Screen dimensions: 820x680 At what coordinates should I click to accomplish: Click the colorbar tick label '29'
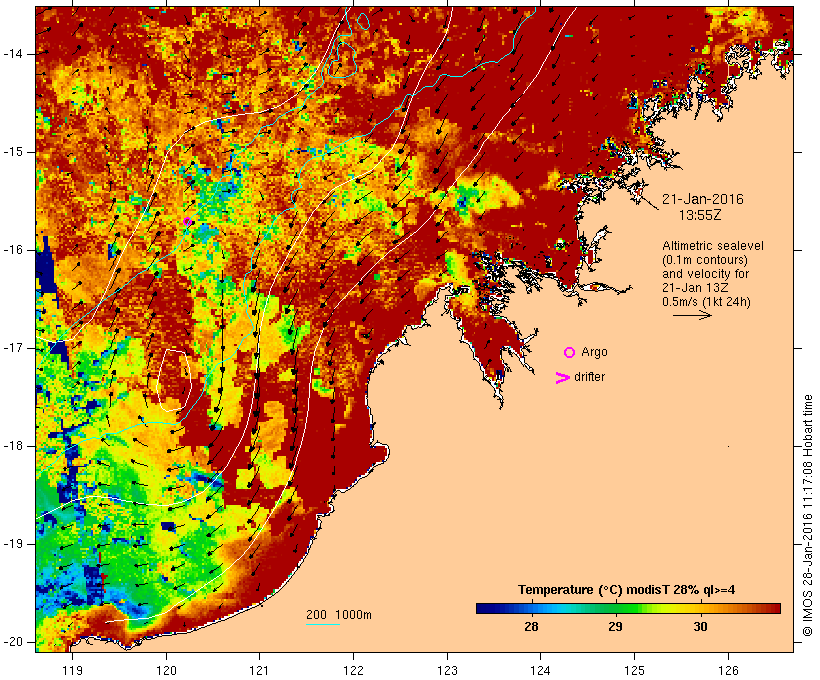[x=615, y=627]
